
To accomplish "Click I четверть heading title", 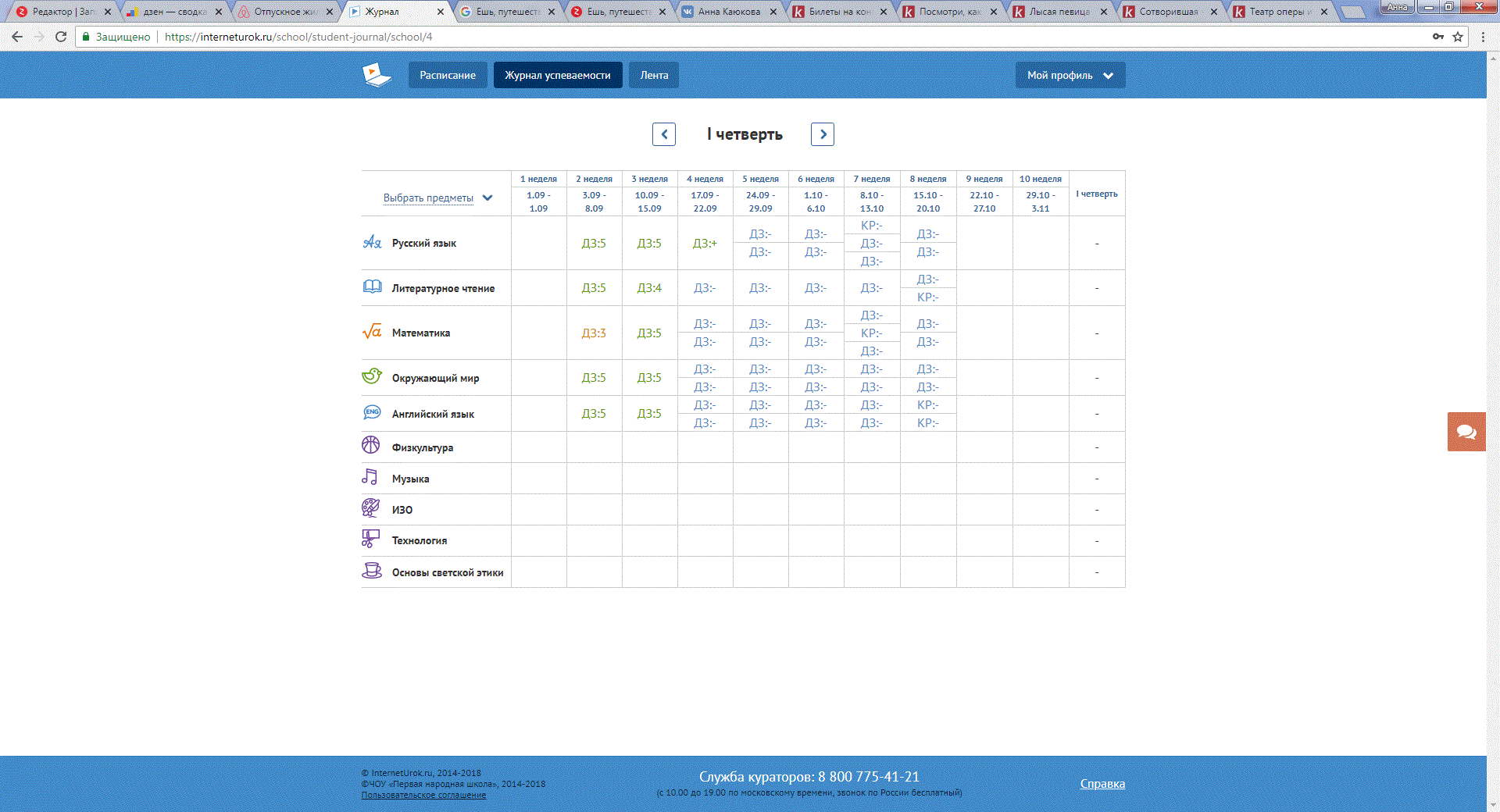I will (745, 134).
